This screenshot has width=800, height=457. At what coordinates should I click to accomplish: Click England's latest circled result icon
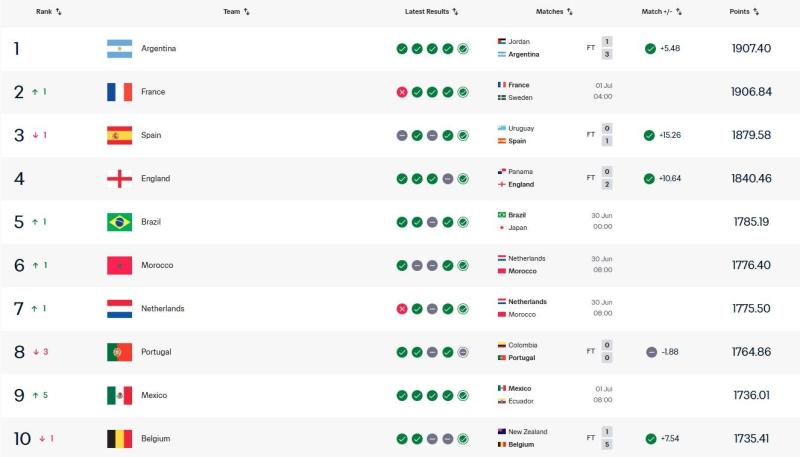click(x=463, y=179)
